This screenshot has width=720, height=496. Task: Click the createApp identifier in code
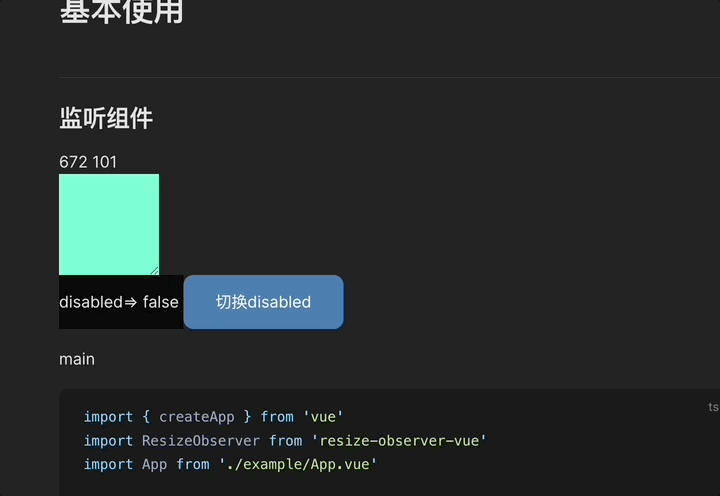point(197,417)
